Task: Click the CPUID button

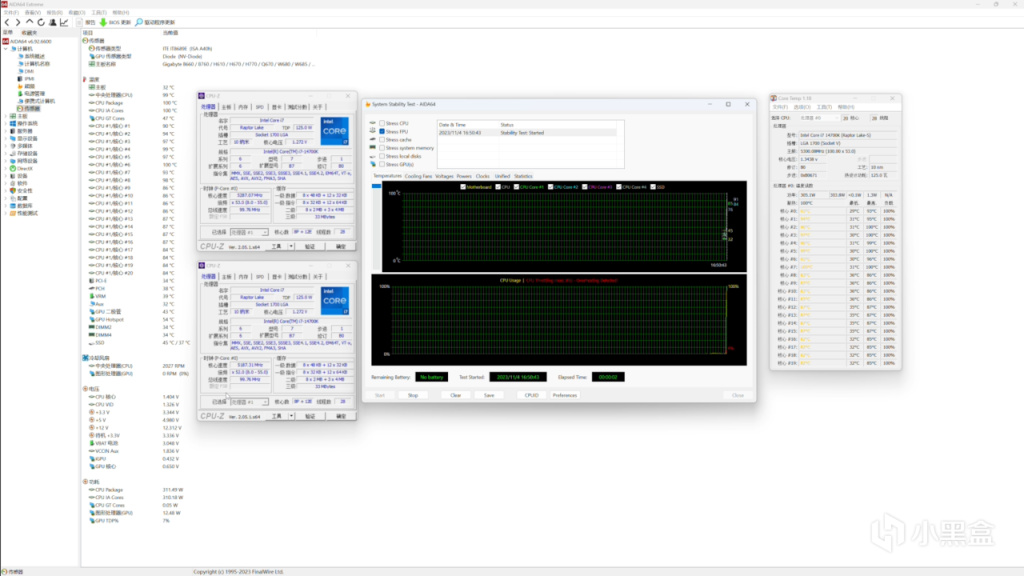Action: [x=532, y=395]
